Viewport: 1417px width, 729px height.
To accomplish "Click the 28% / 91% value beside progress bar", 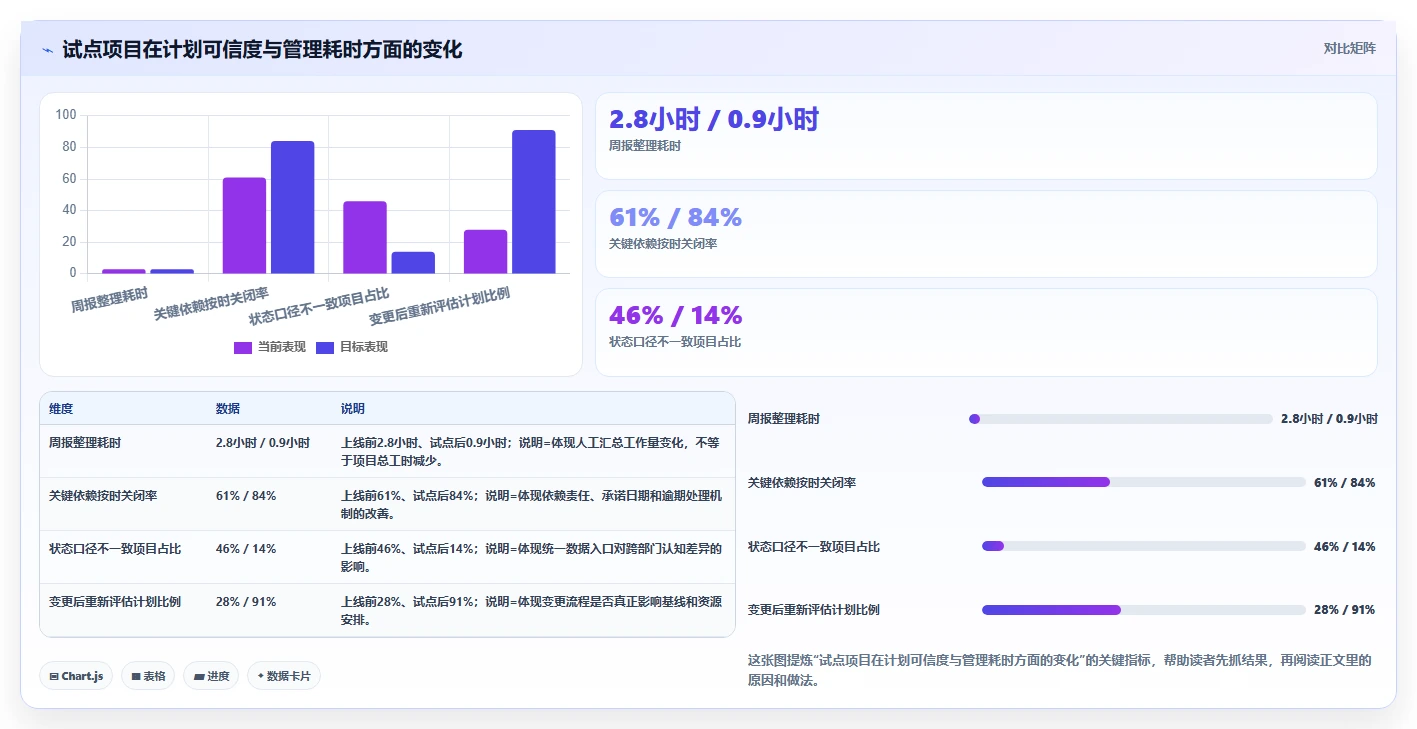I will point(1345,610).
